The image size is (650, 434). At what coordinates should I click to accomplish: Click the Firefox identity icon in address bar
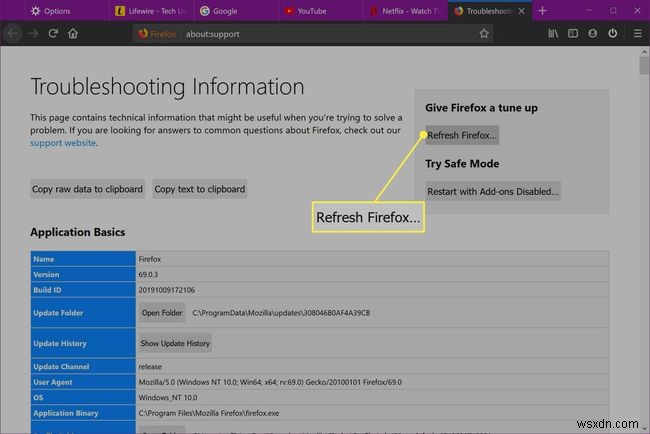tap(157, 34)
